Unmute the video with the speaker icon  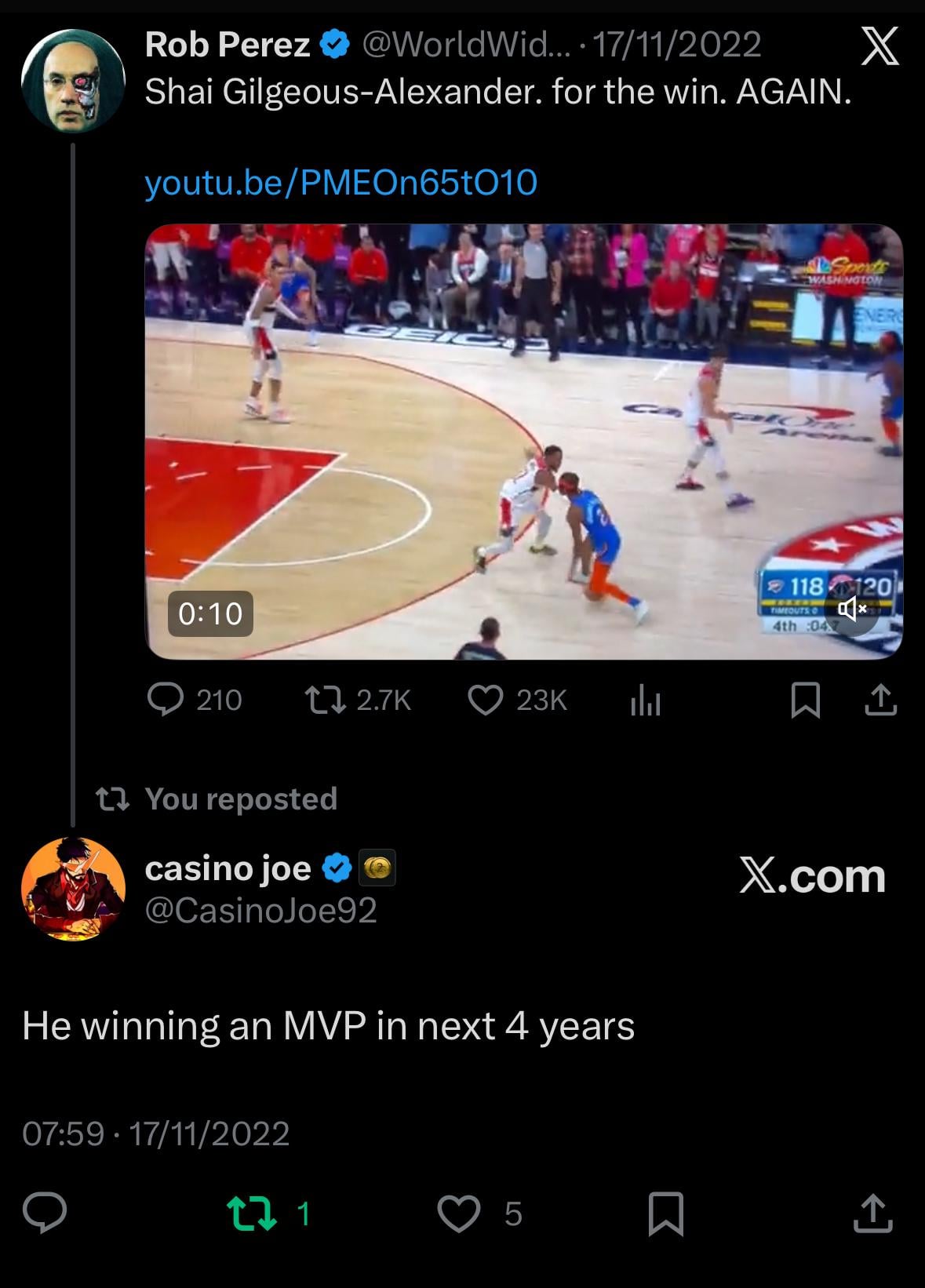[x=851, y=608]
